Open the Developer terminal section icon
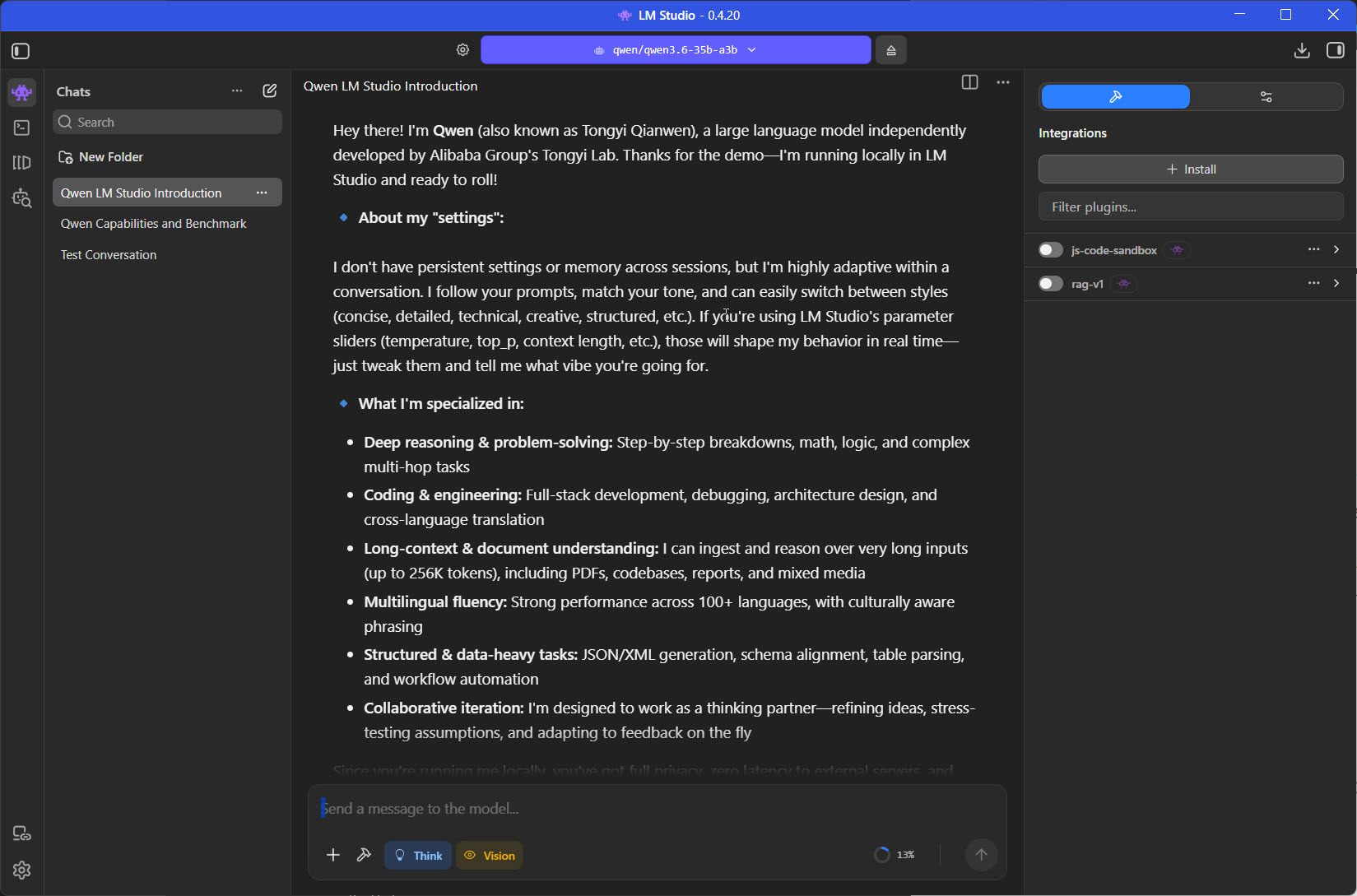1357x896 pixels. tap(22, 128)
